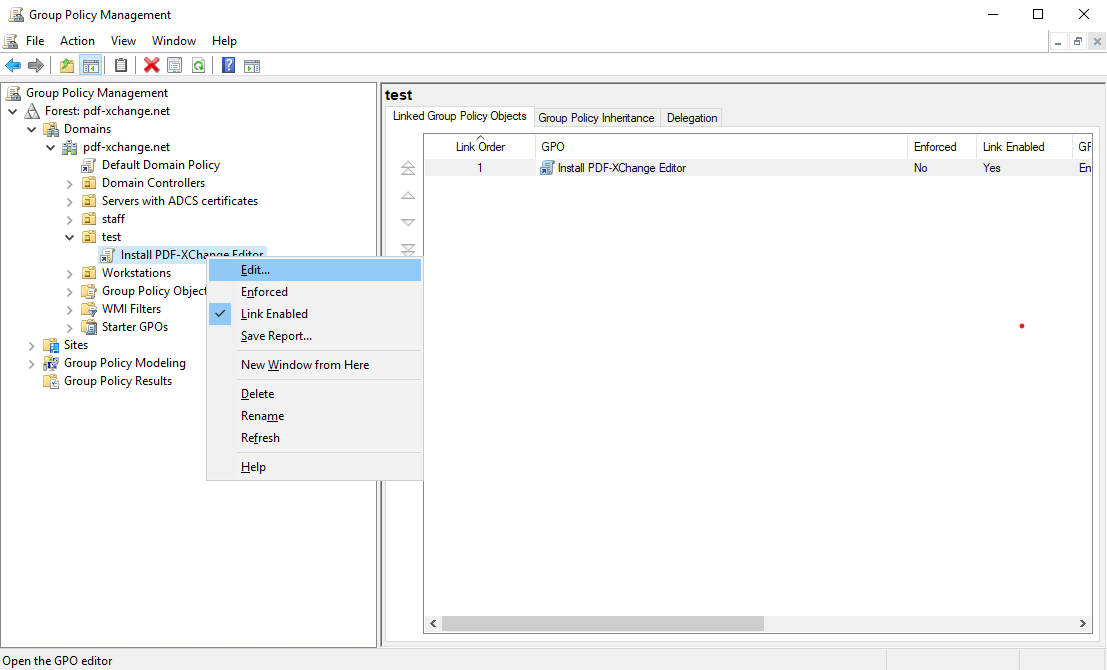Collapse the test OU node

pyautogui.click(x=70, y=237)
